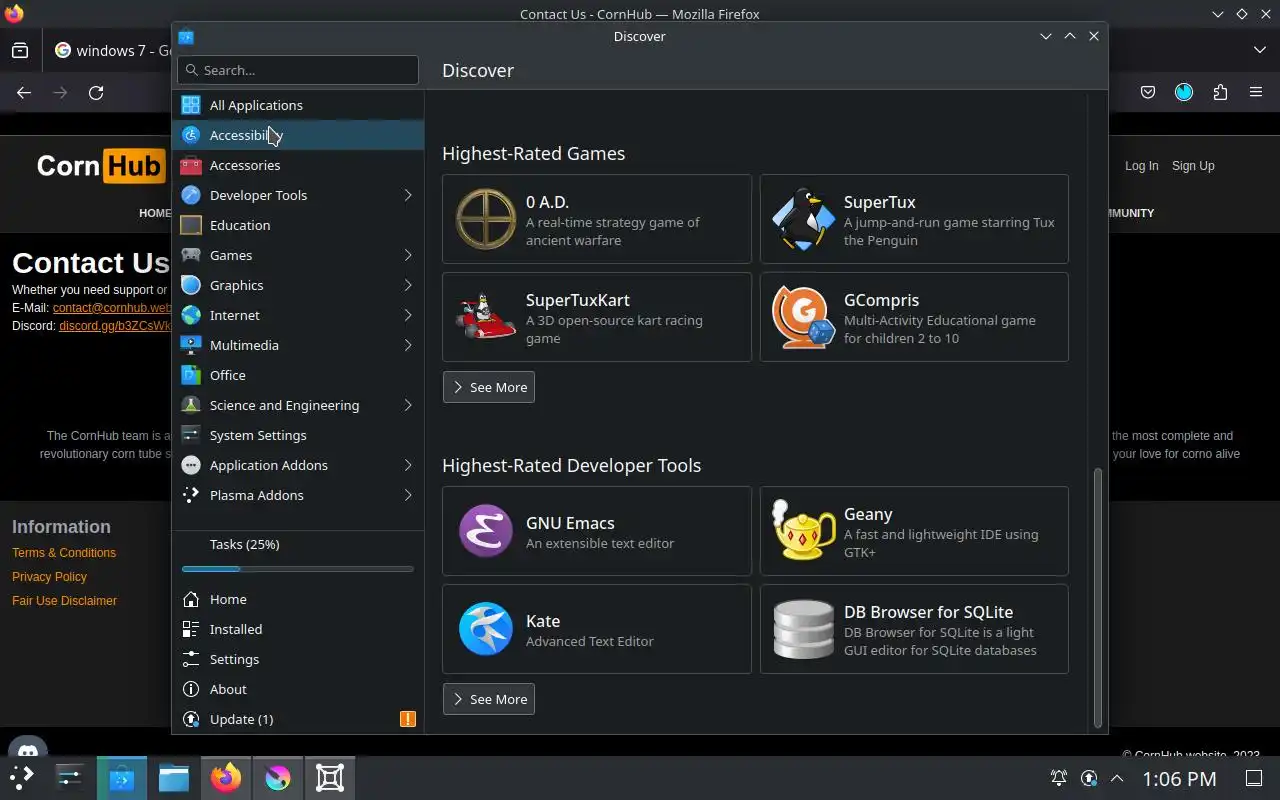Click the Firefox extensions puzzle icon

[1220, 92]
